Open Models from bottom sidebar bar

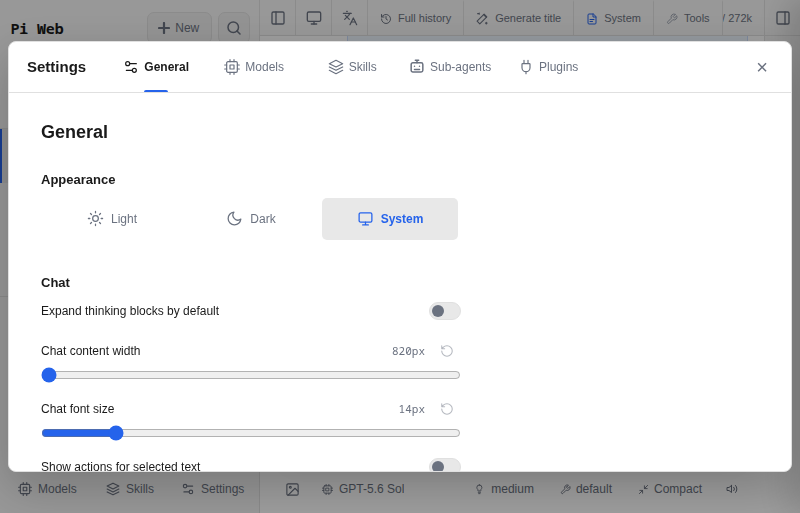click(47, 489)
